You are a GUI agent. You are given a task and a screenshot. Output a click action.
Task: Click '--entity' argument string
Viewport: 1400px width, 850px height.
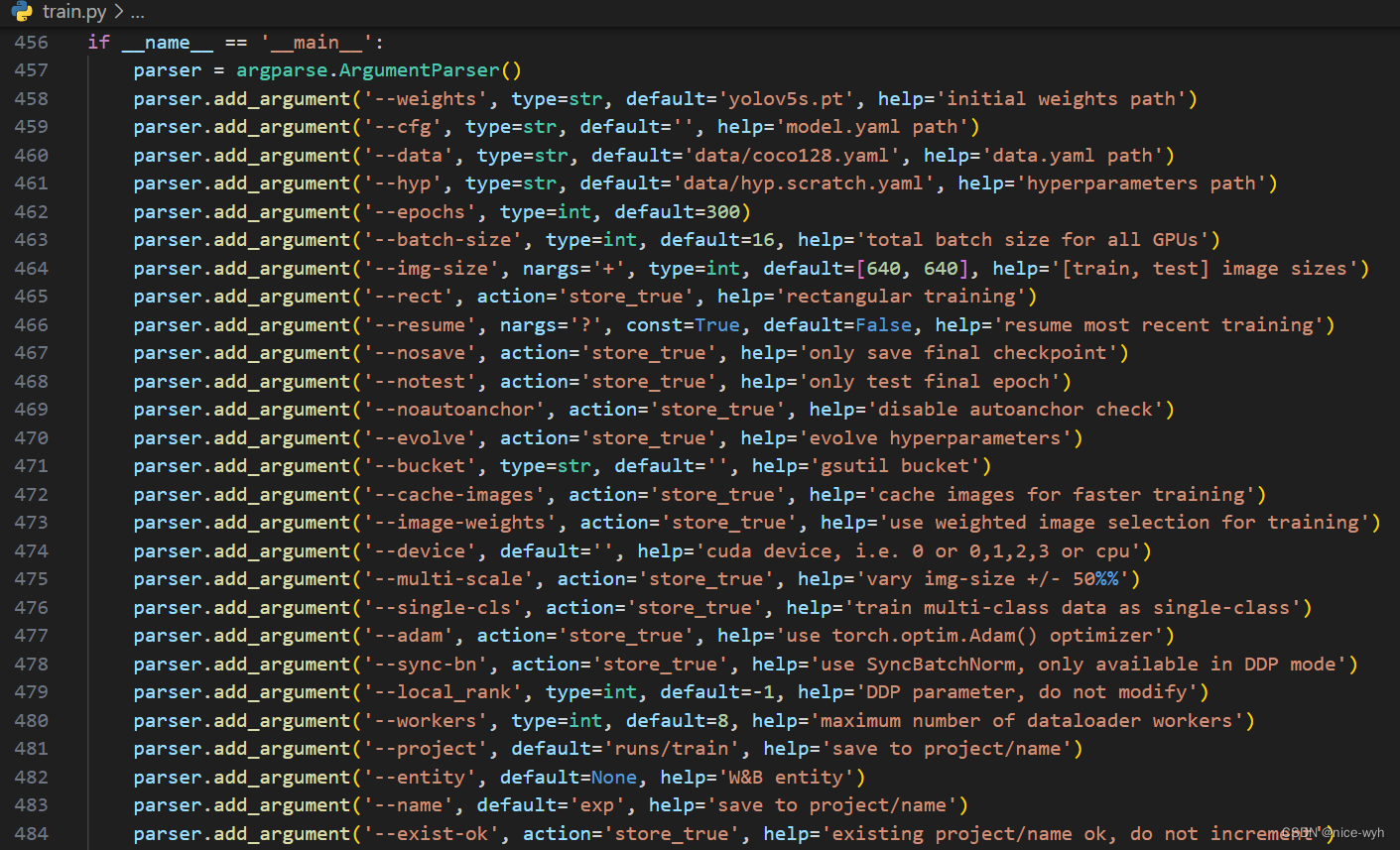(420, 777)
